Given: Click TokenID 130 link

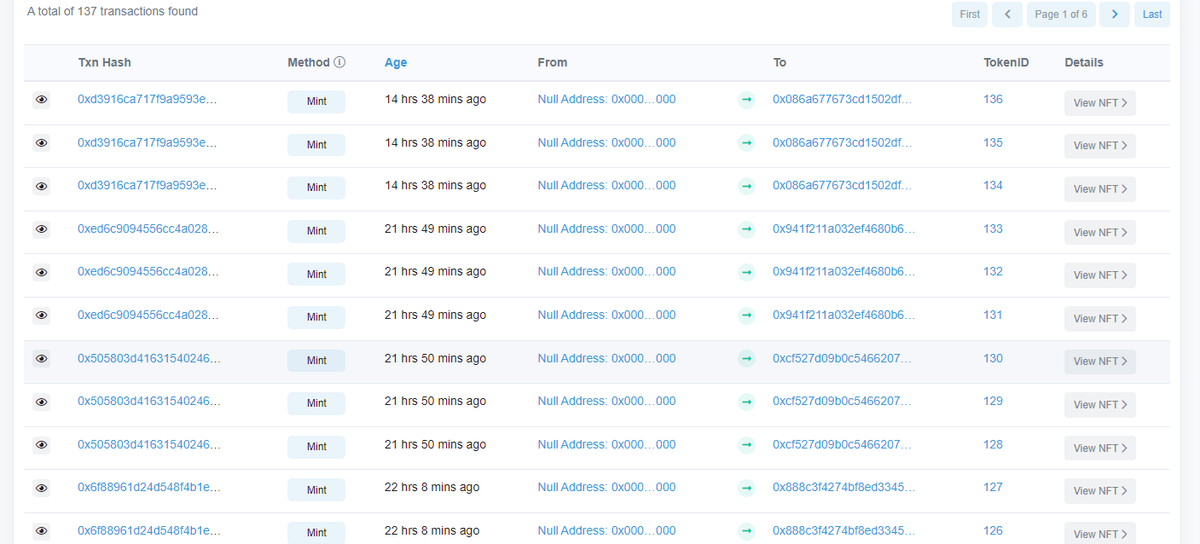Looking at the screenshot, I should [993, 358].
